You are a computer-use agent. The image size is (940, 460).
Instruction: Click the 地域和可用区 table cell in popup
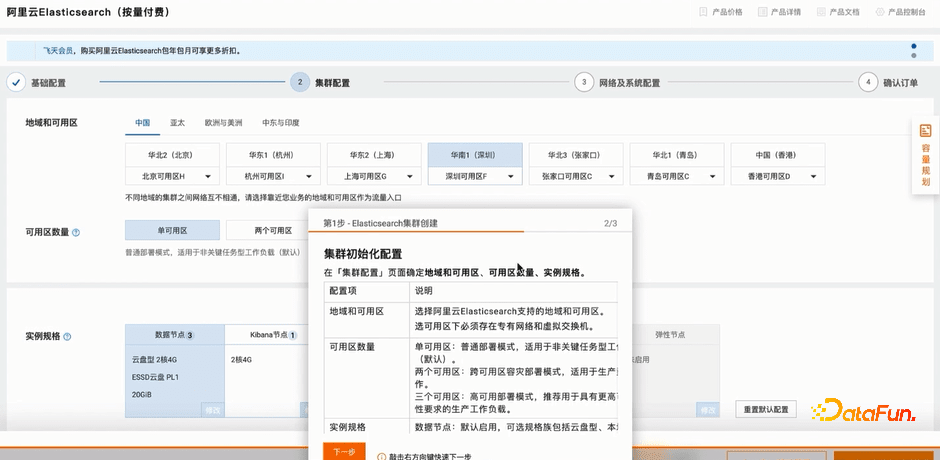366,320
